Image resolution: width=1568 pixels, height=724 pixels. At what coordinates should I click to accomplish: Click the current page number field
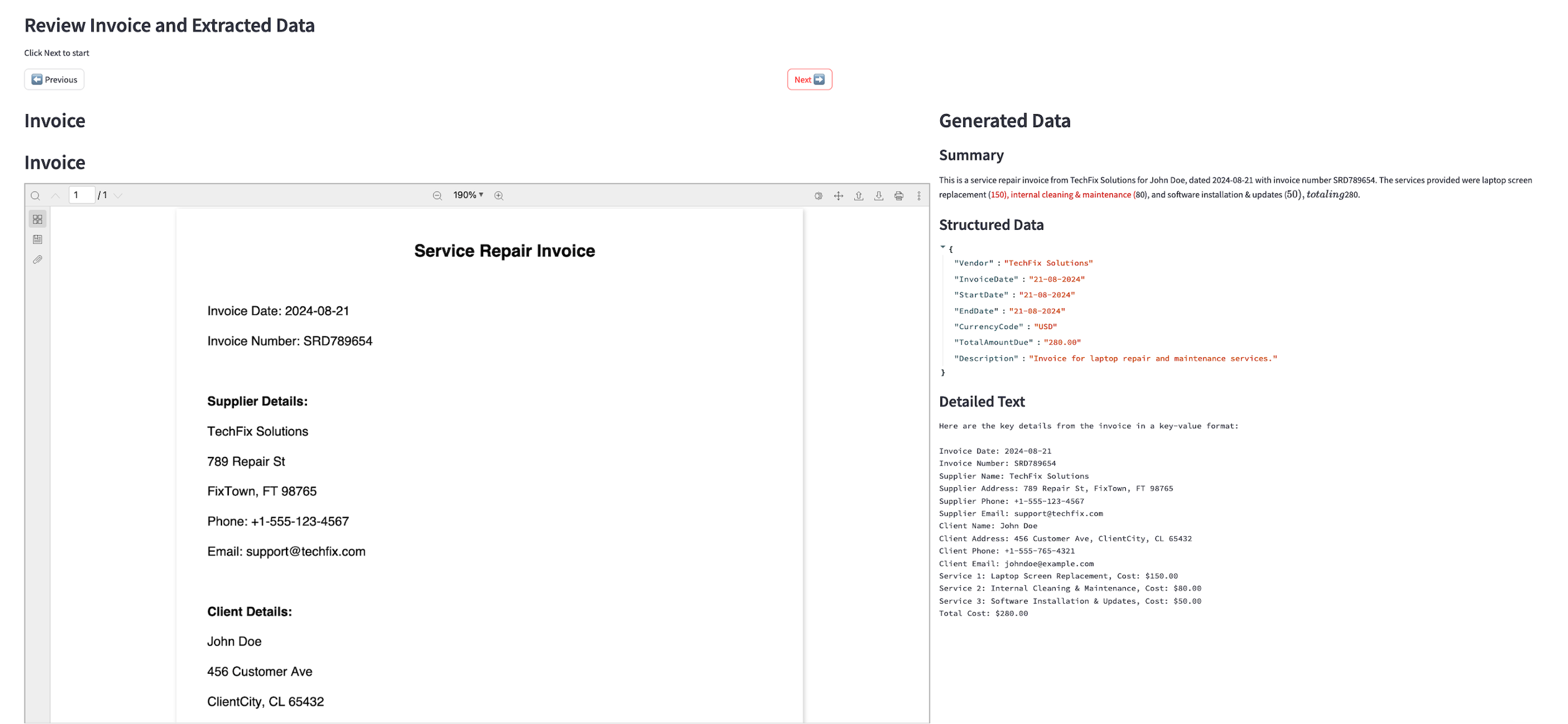tap(81, 195)
